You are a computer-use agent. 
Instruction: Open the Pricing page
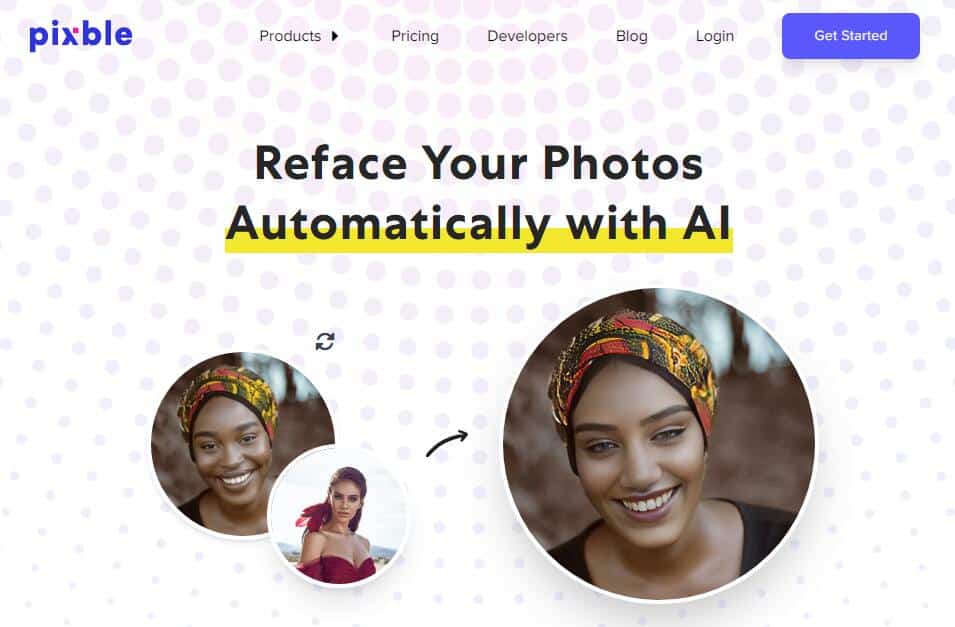pos(415,36)
